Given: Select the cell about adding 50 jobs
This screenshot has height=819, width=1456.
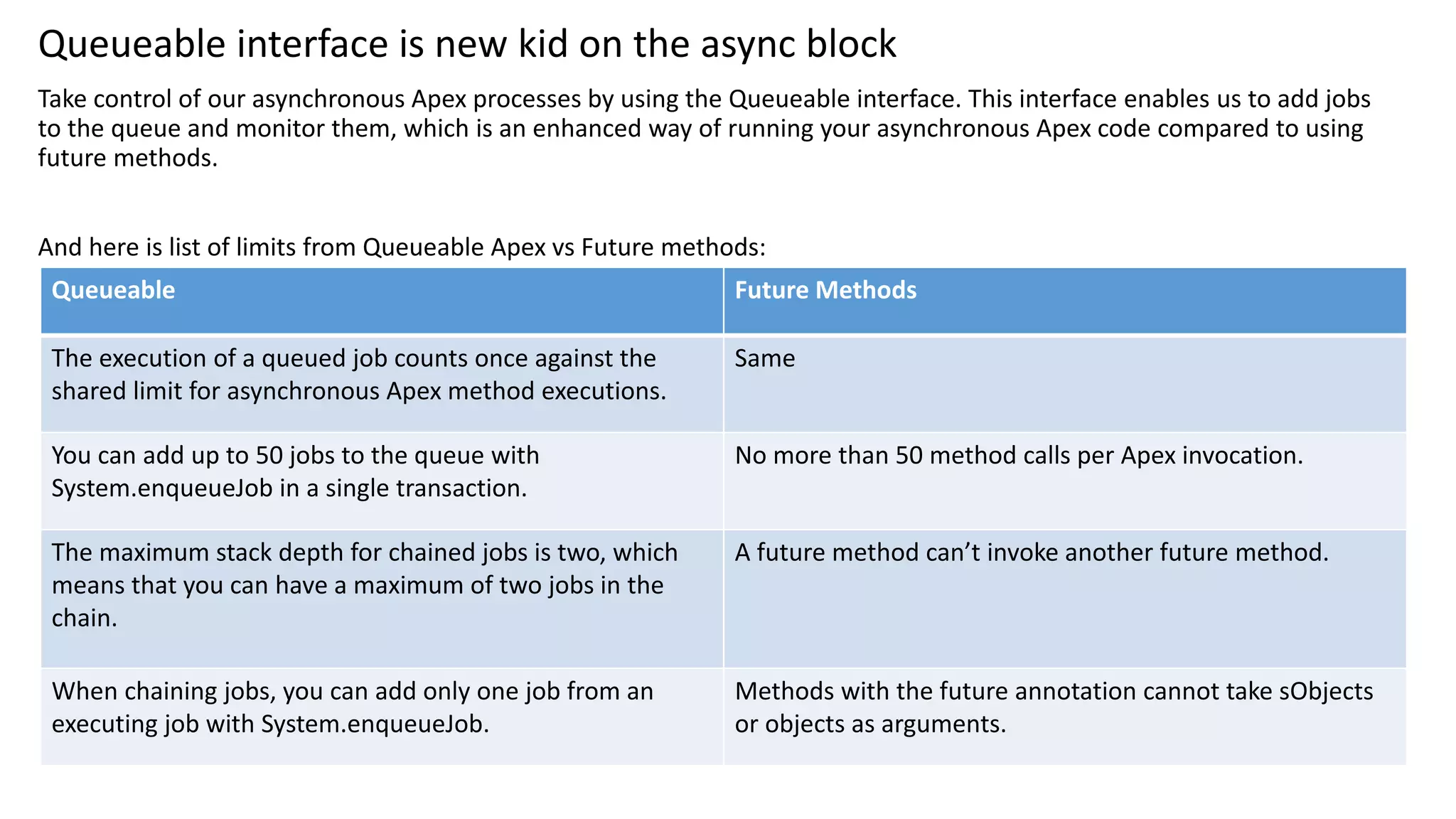Looking at the screenshot, I should click(382, 481).
